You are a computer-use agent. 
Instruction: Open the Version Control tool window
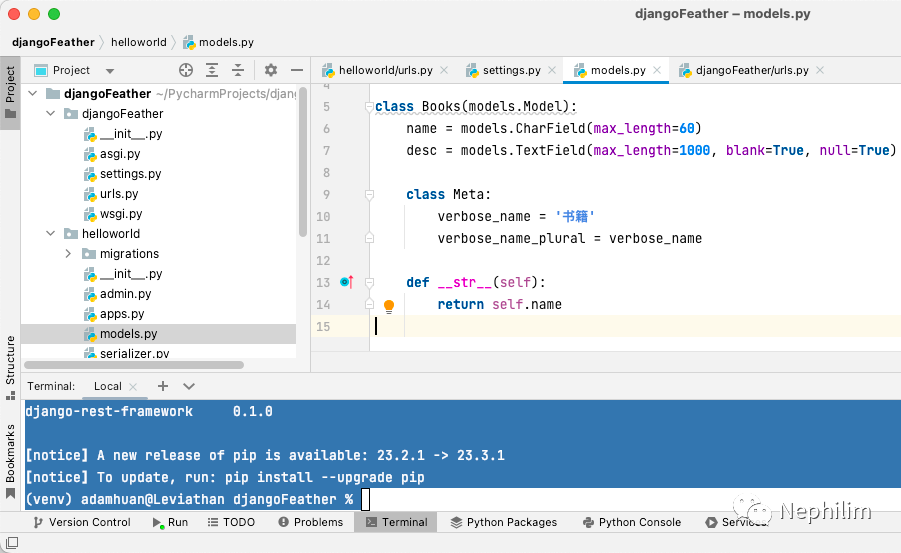82,522
